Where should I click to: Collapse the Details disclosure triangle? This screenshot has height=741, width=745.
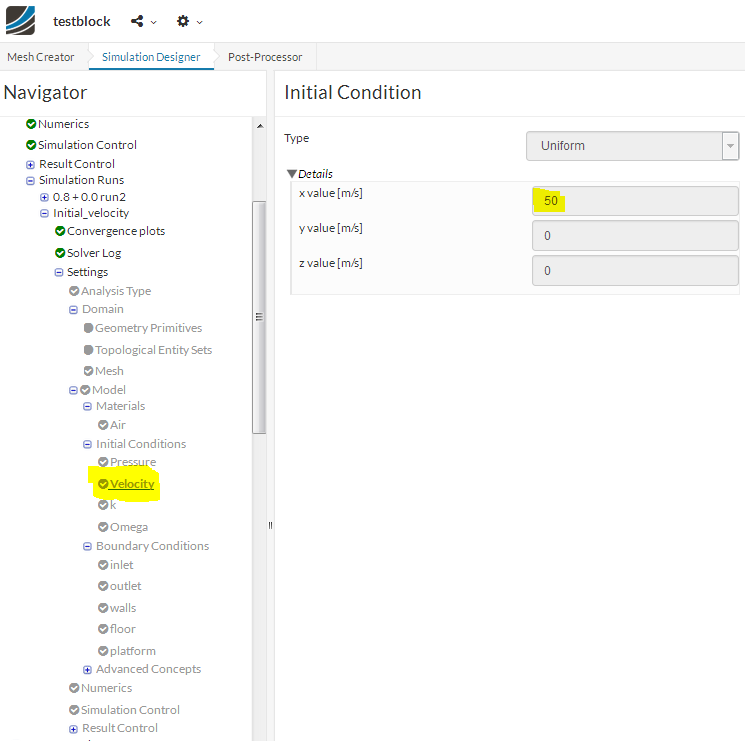pos(292,174)
